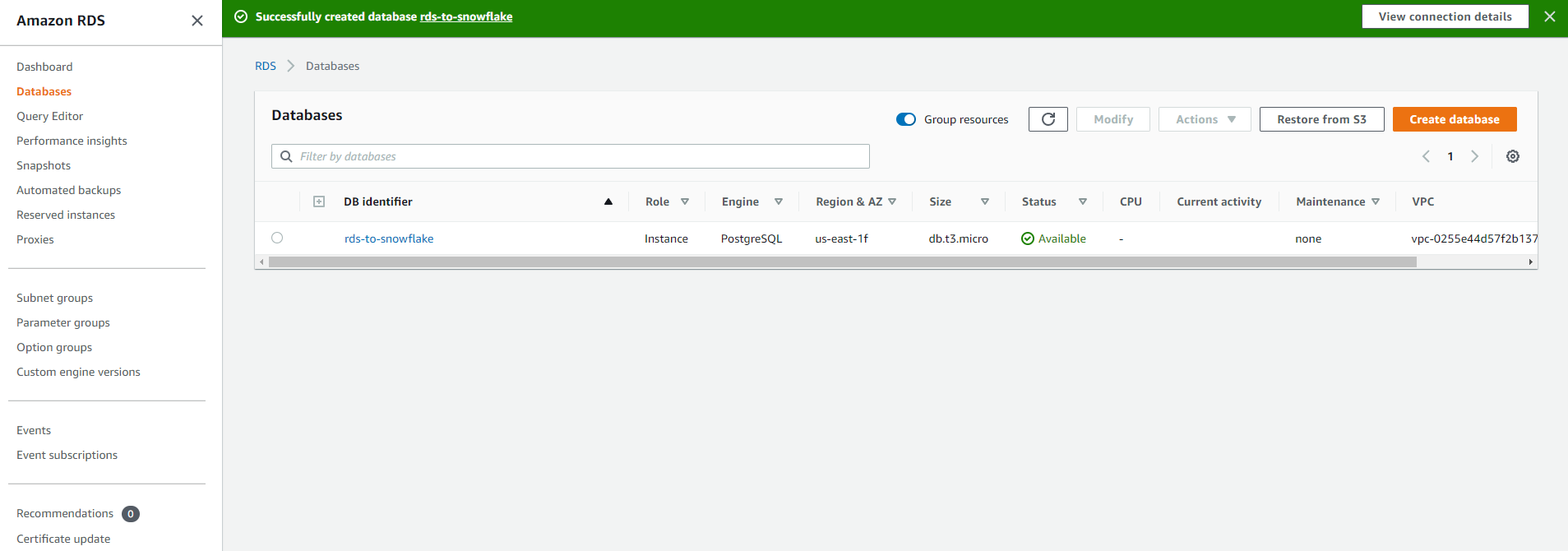Go to previous page arrow

pyautogui.click(x=1427, y=156)
